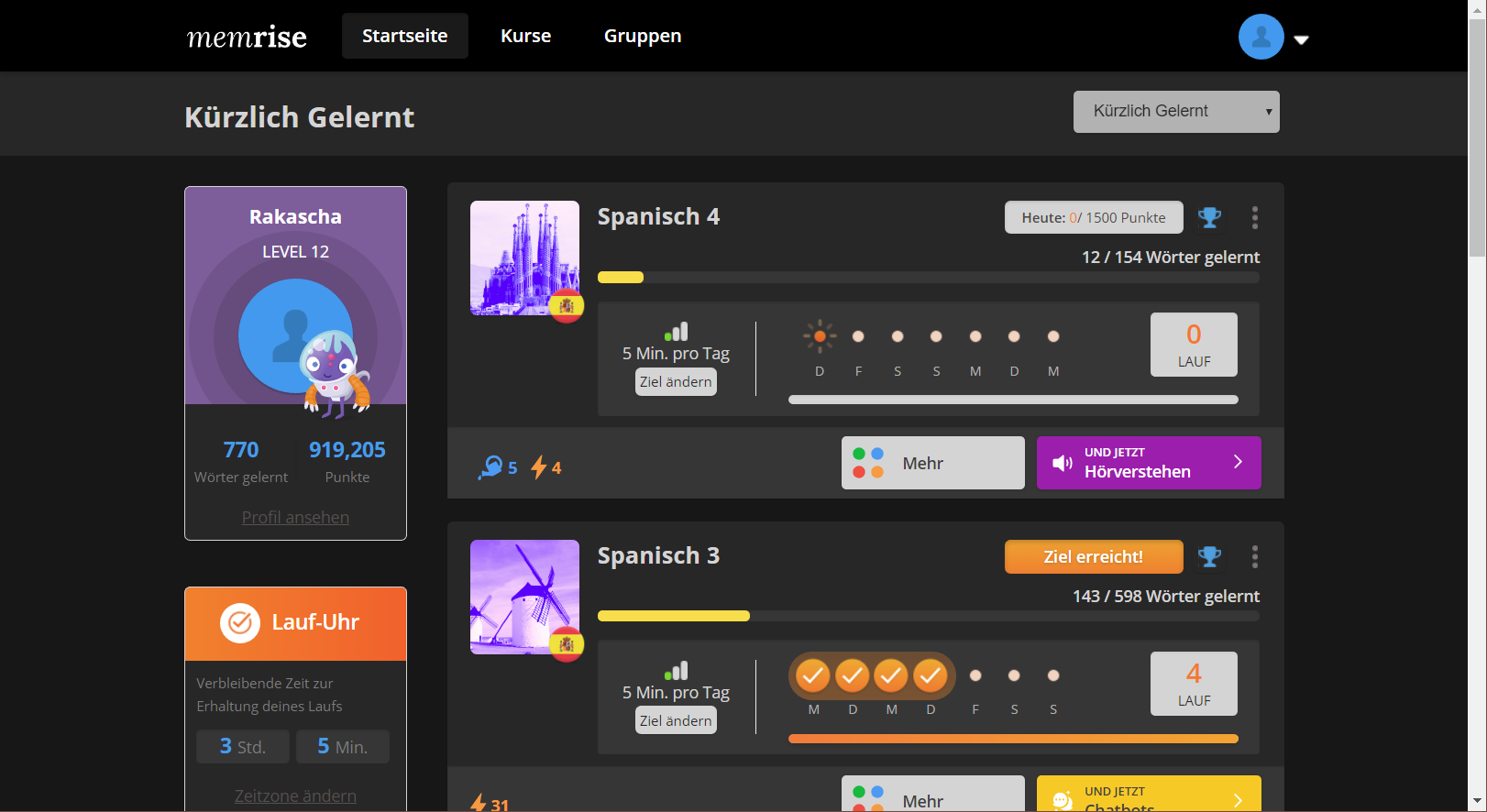Open the Spanisch 3 three-dot options menu
Image resolution: width=1487 pixels, height=812 pixels.
pos(1255,556)
